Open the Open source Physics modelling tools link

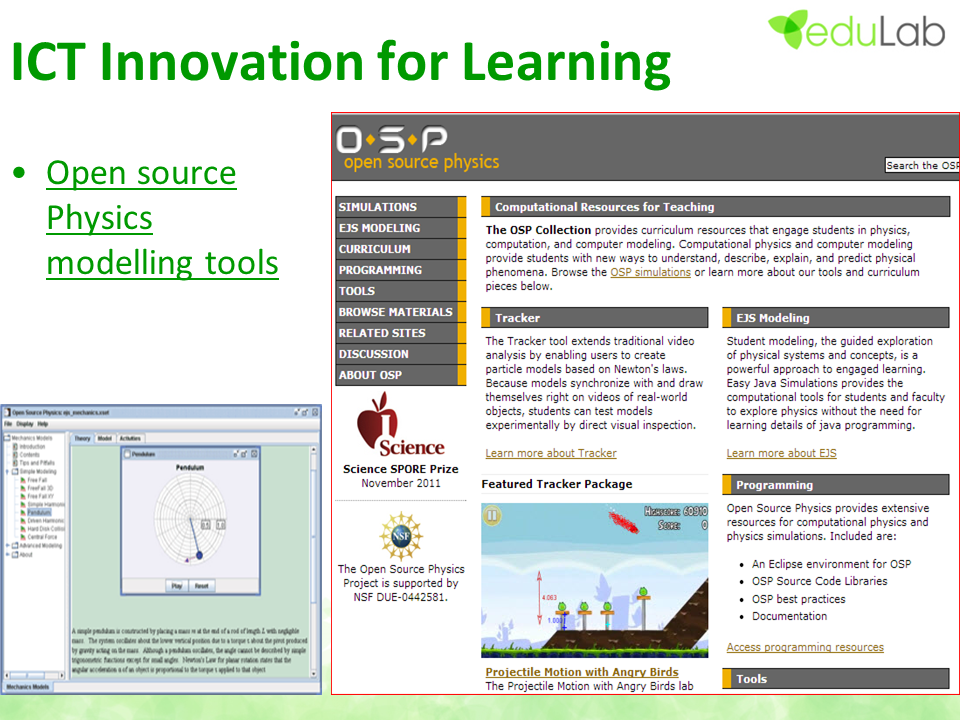[162, 217]
